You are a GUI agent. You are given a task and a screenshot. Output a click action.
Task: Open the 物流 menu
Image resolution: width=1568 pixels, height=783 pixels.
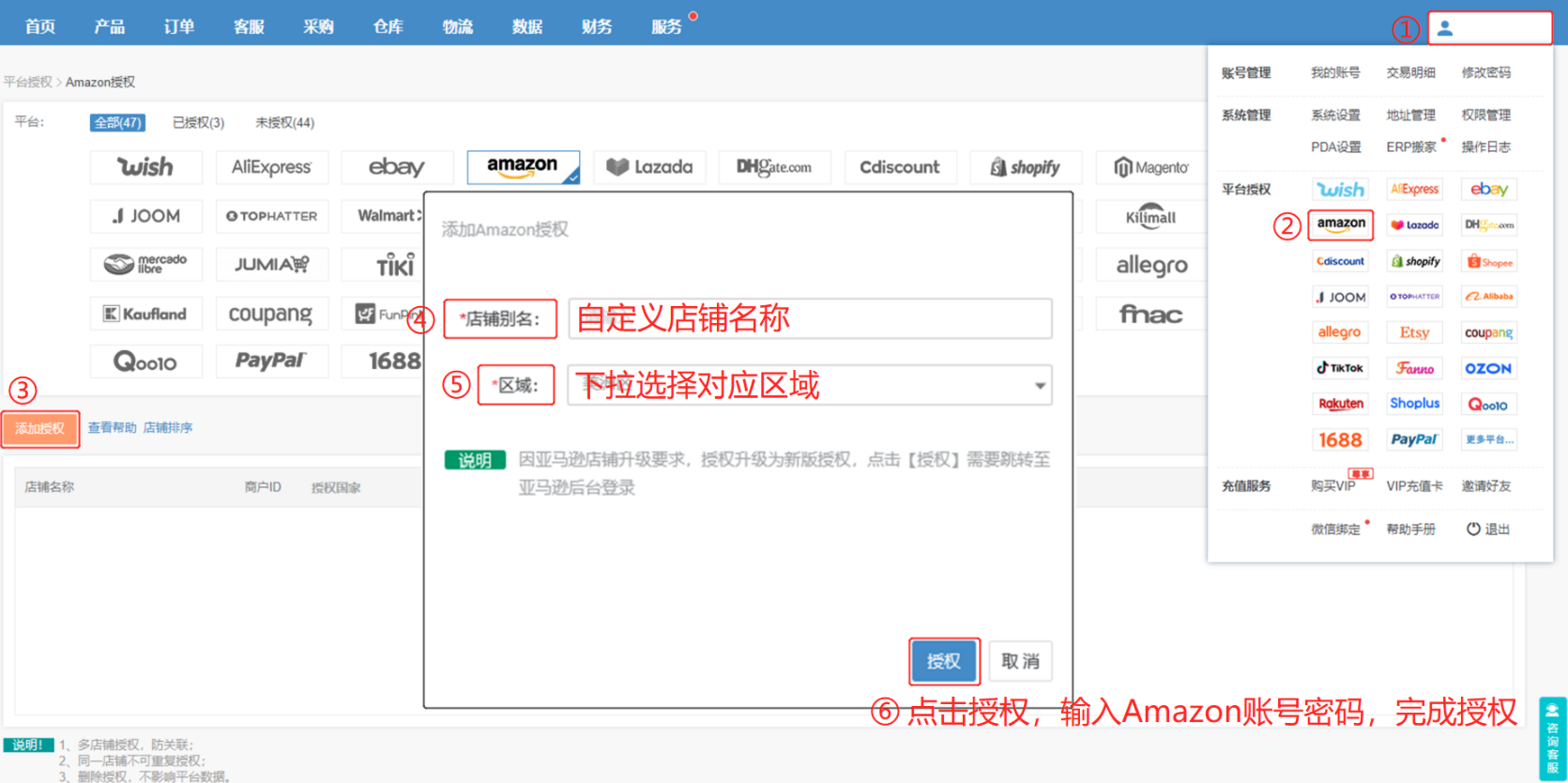458,26
